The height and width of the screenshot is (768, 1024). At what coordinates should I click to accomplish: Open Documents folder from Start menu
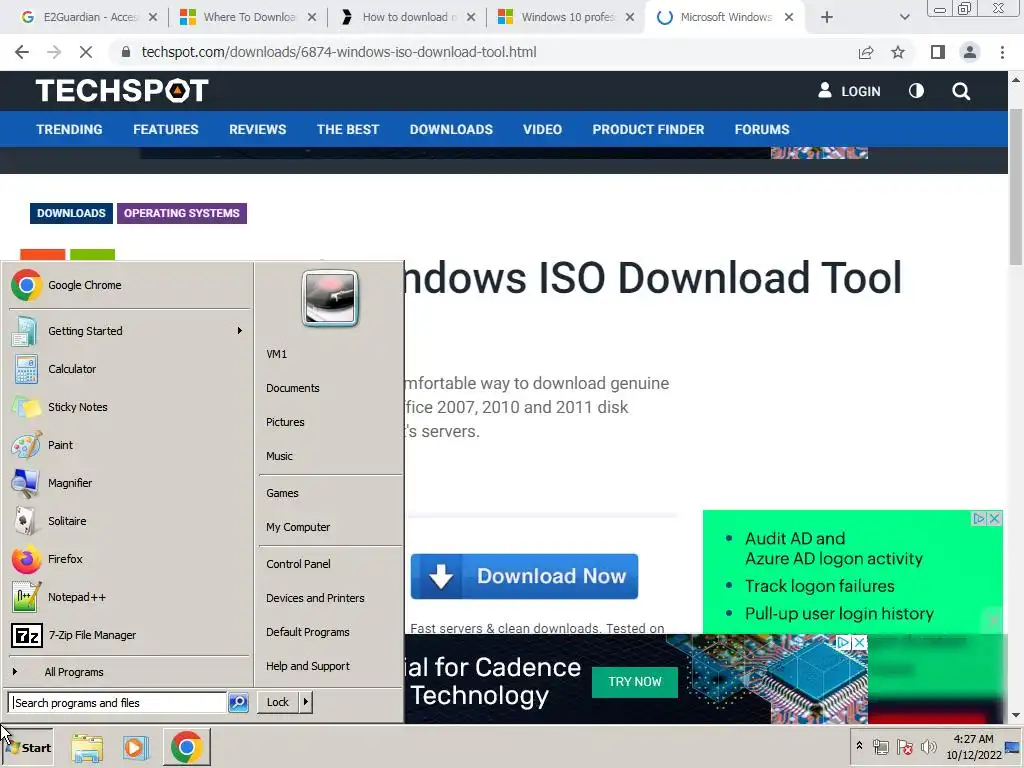point(293,388)
